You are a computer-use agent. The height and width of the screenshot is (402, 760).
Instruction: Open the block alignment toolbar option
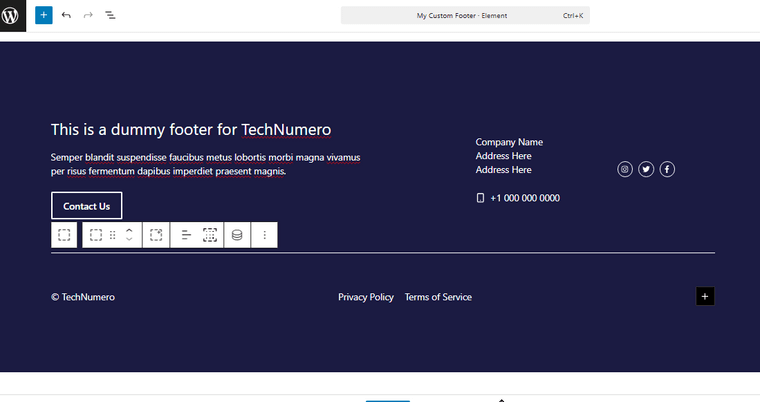(x=186, y=235)
